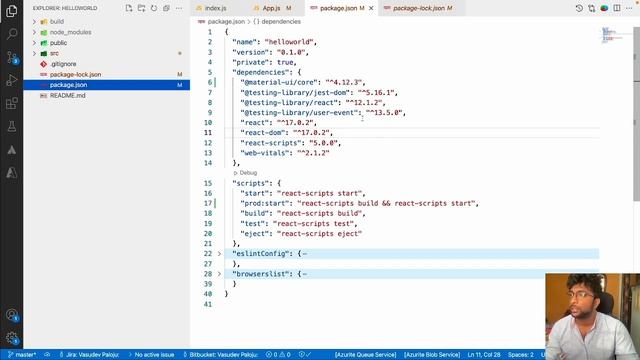Open the Source Control view

11,57
